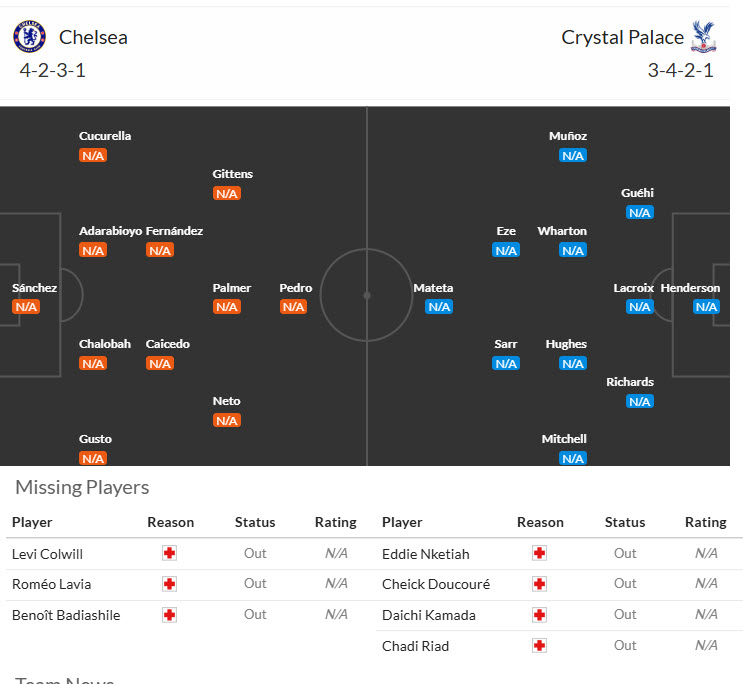Click Crystal Palace Status column header

point(625,522)
